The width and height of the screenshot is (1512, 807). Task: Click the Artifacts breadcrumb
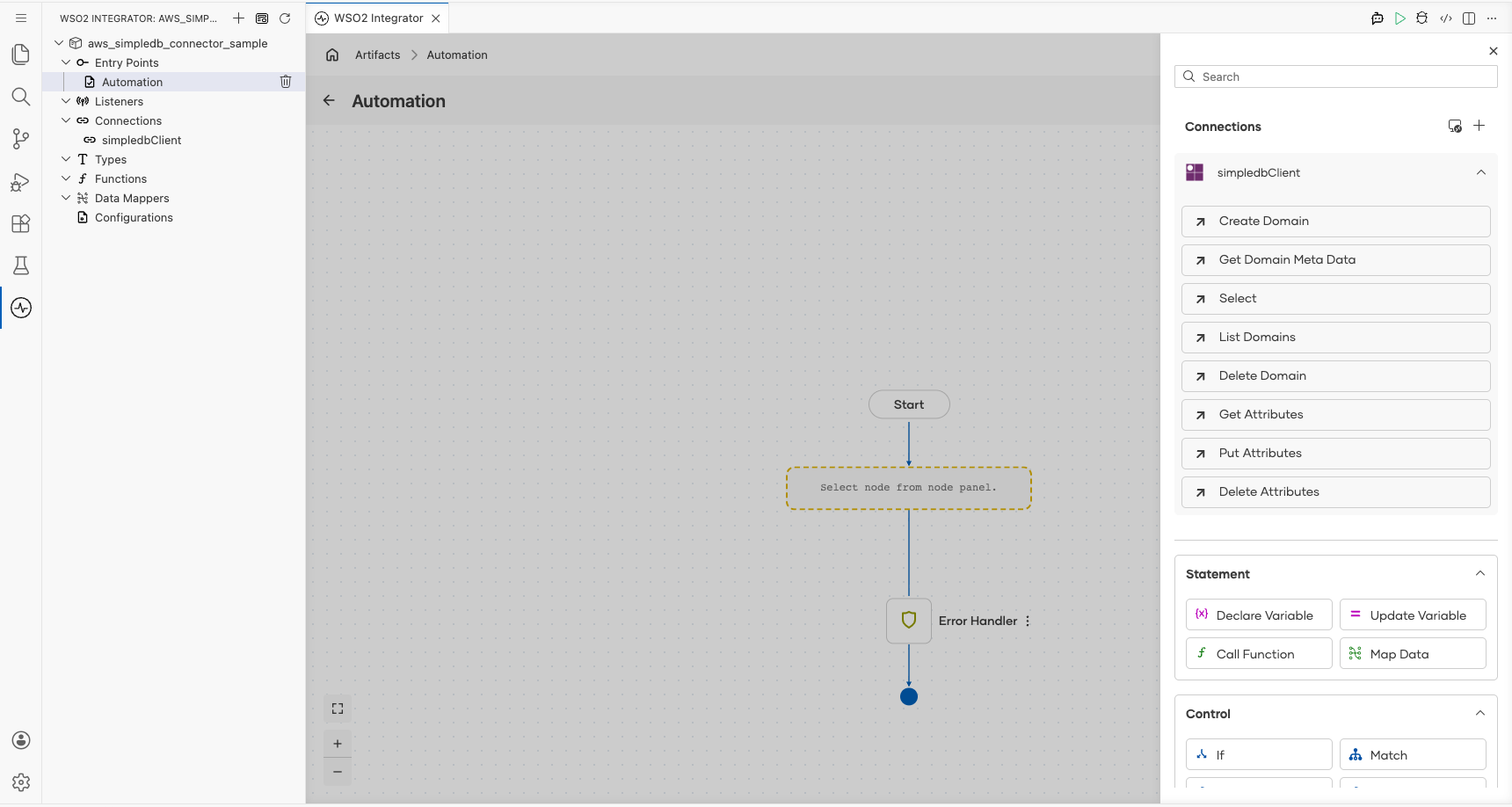tap(377, 55)
